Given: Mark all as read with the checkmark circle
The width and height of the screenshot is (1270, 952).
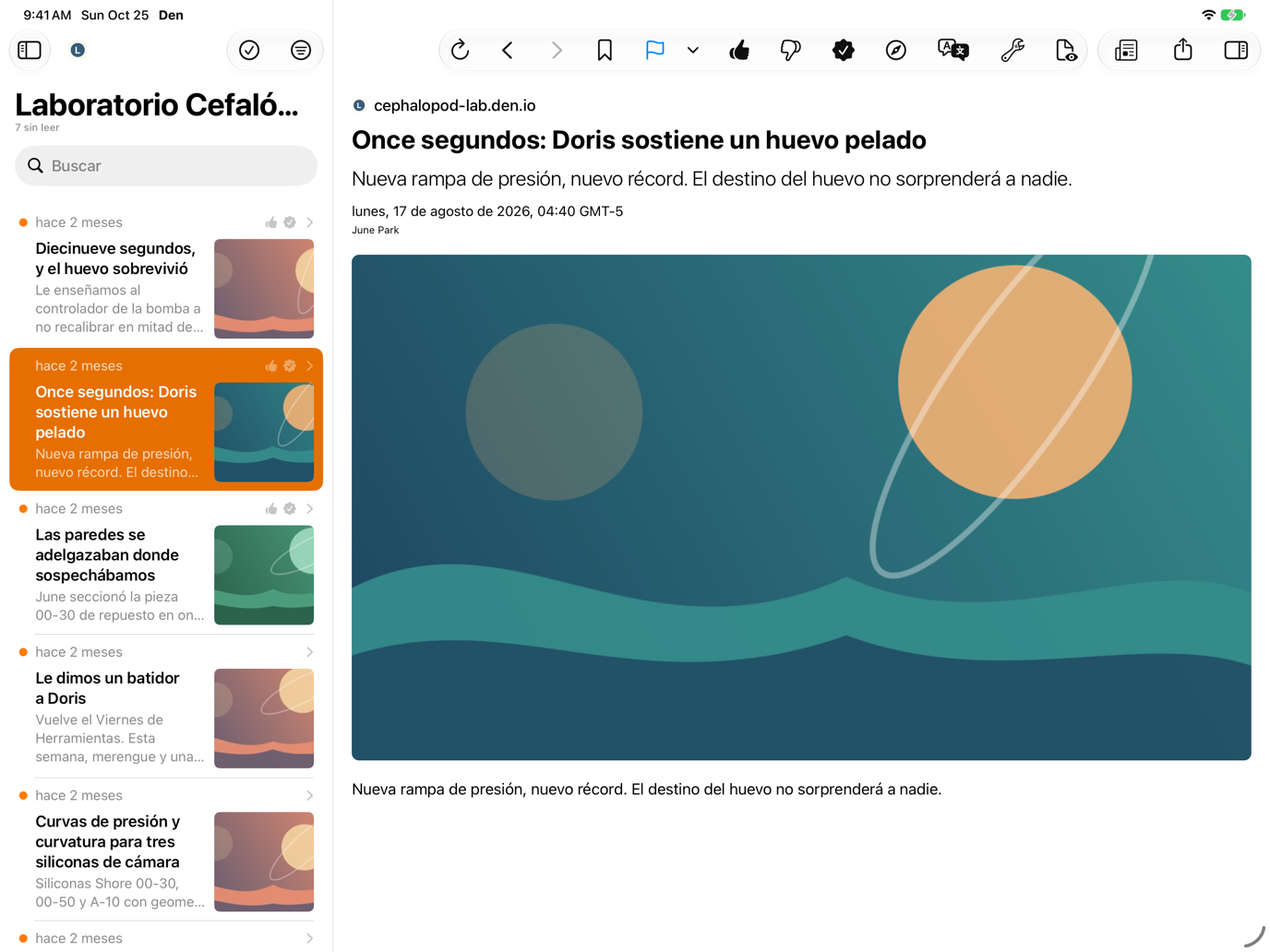Looking at the screenshot, I should coord(249,50).
